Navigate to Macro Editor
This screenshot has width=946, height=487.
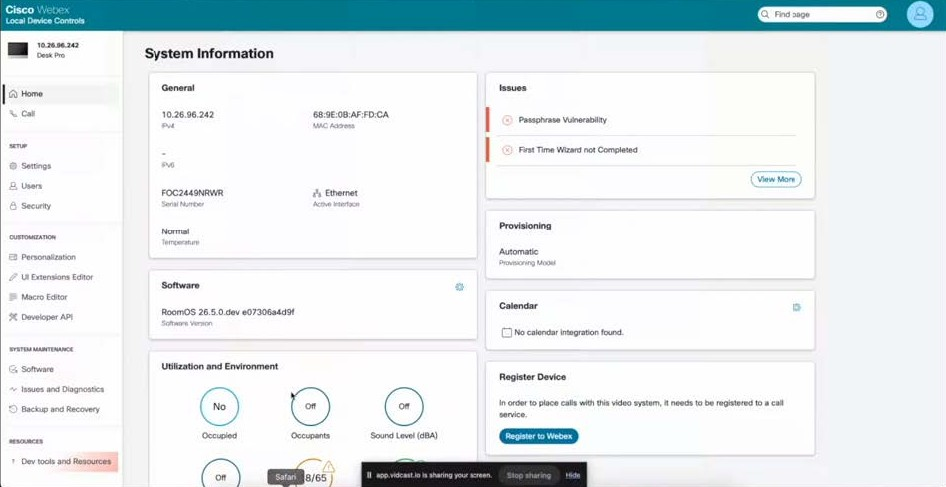point(44,297)
